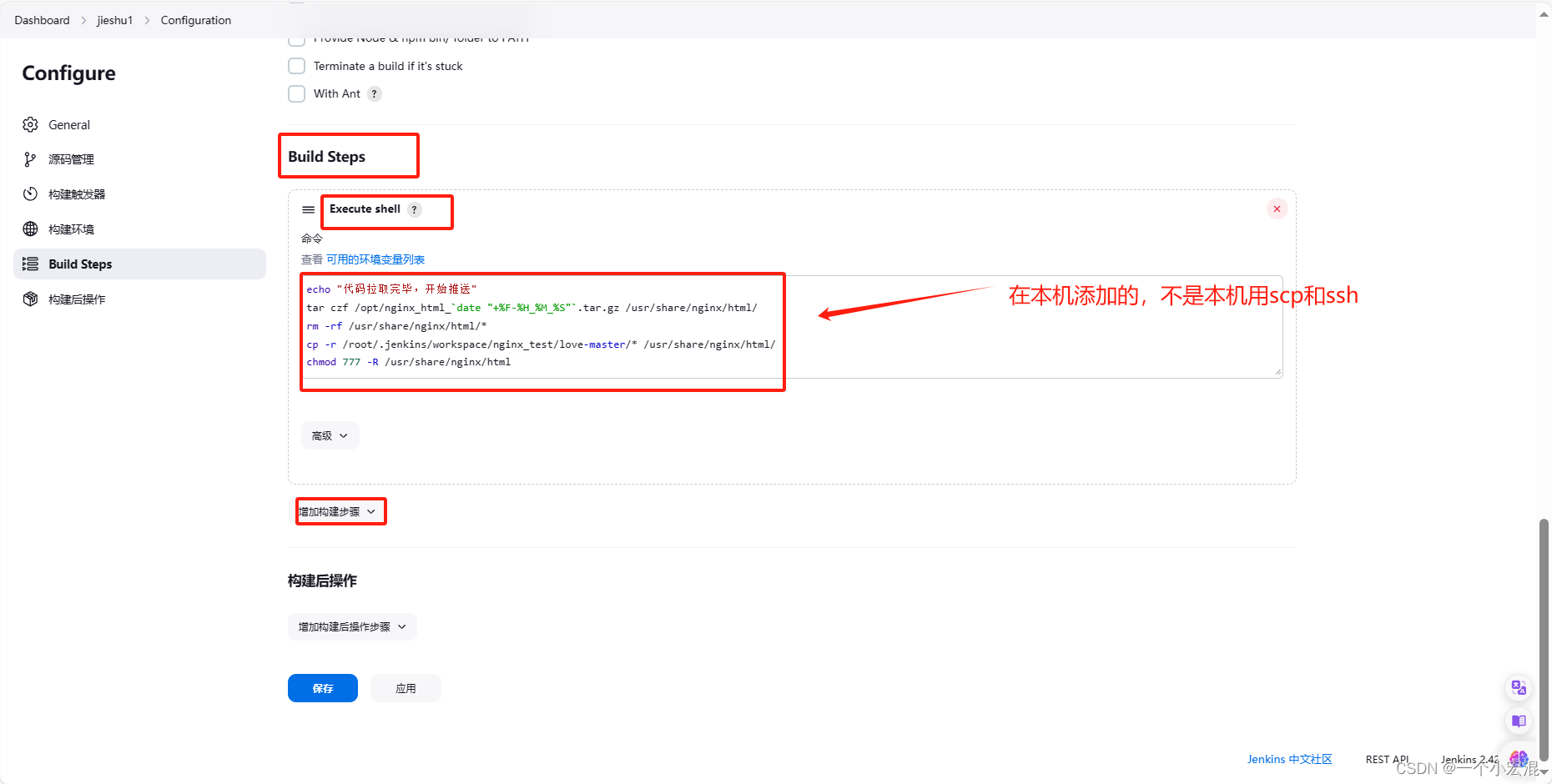The width and height of the screenshot is (1552, 784).
Task: Check Provide Node & npm bin folder option
Action: click(x=296, y=38)
